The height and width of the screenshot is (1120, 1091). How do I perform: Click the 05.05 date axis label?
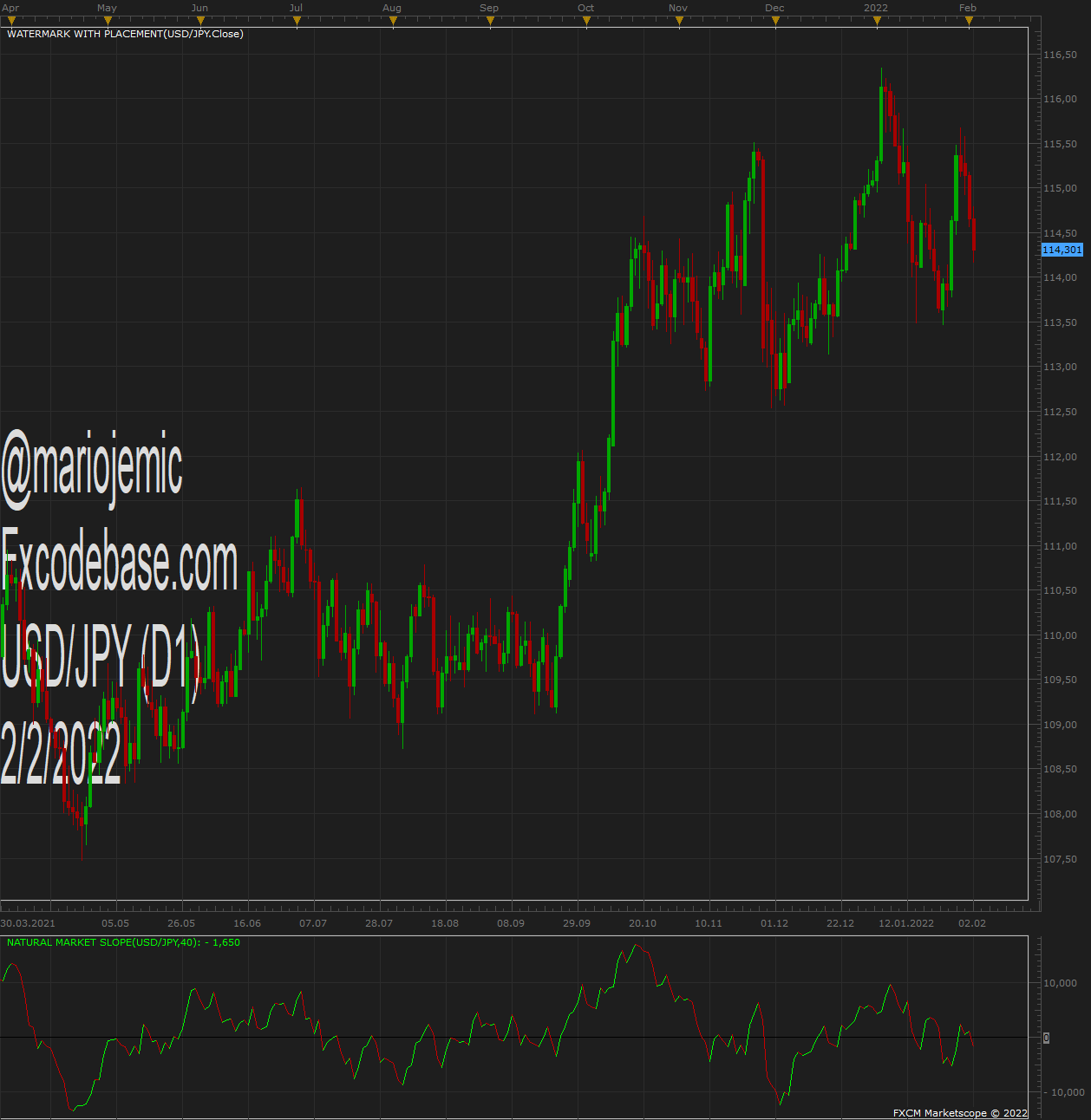pyautogui.click(x=115, y=923)
